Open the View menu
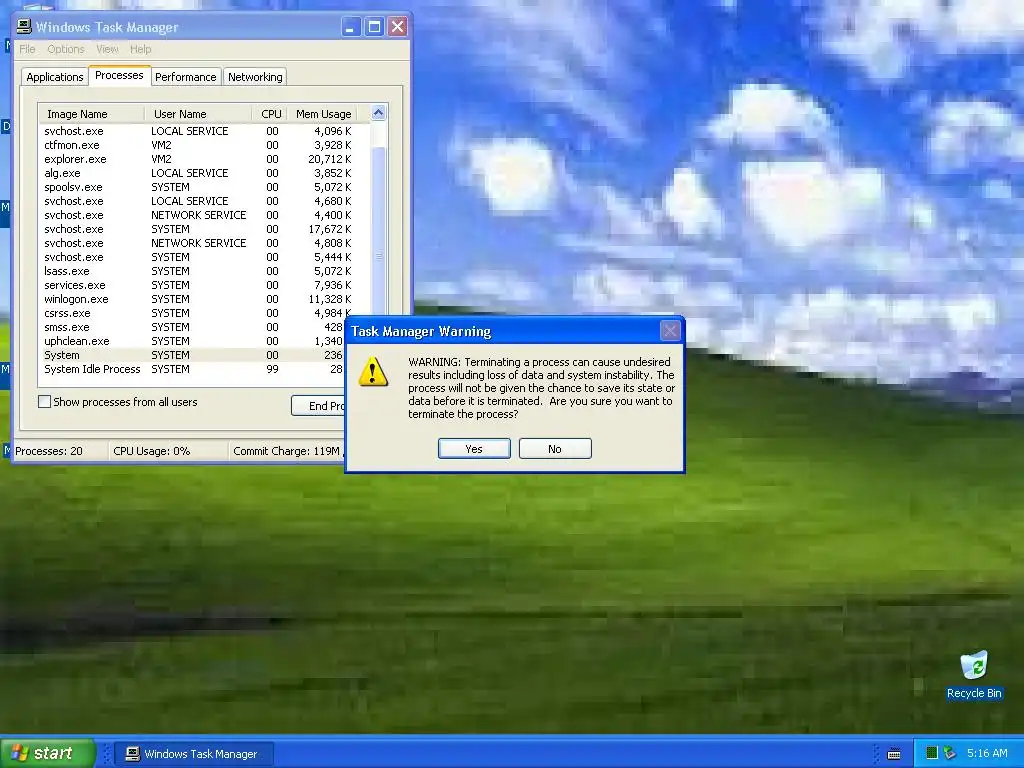This screenshot has width=1024, height=768. click(x=107, y=49)
